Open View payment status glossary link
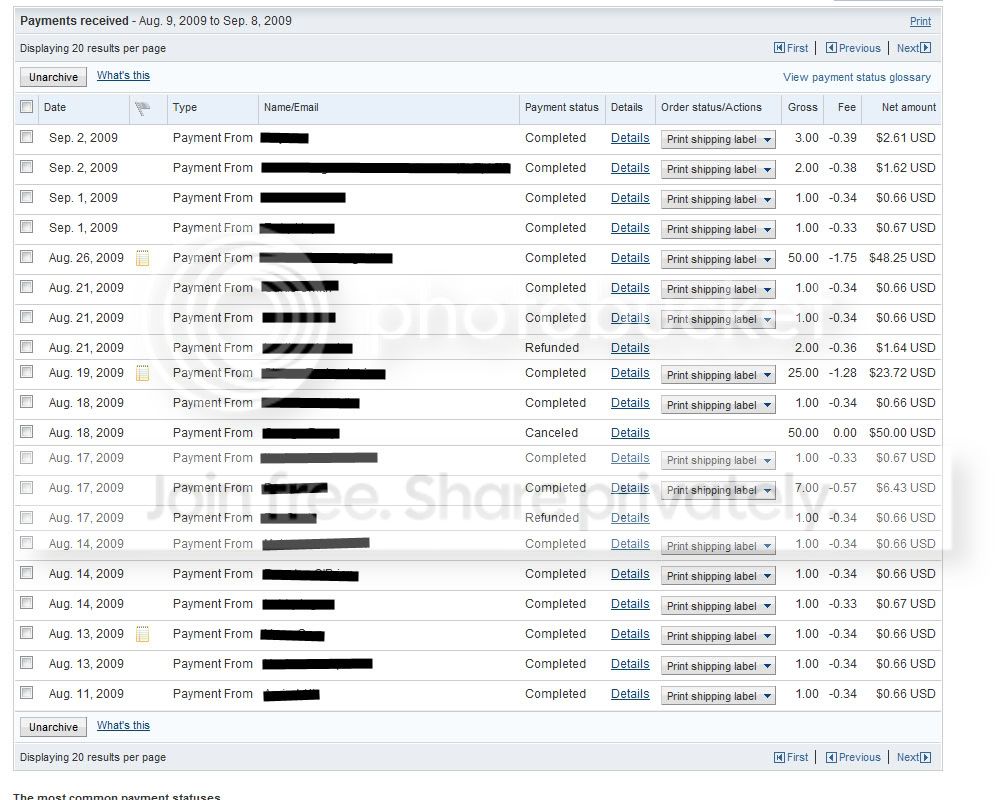This screenshot has height=800, width=1000. pyautogui.click(x=857, y=77)
